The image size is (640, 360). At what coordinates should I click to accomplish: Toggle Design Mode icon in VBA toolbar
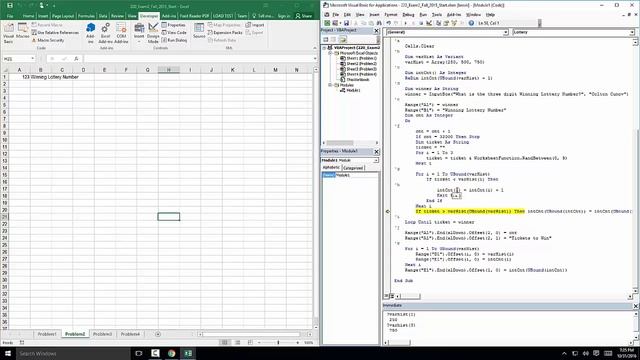tap(429, 23)
